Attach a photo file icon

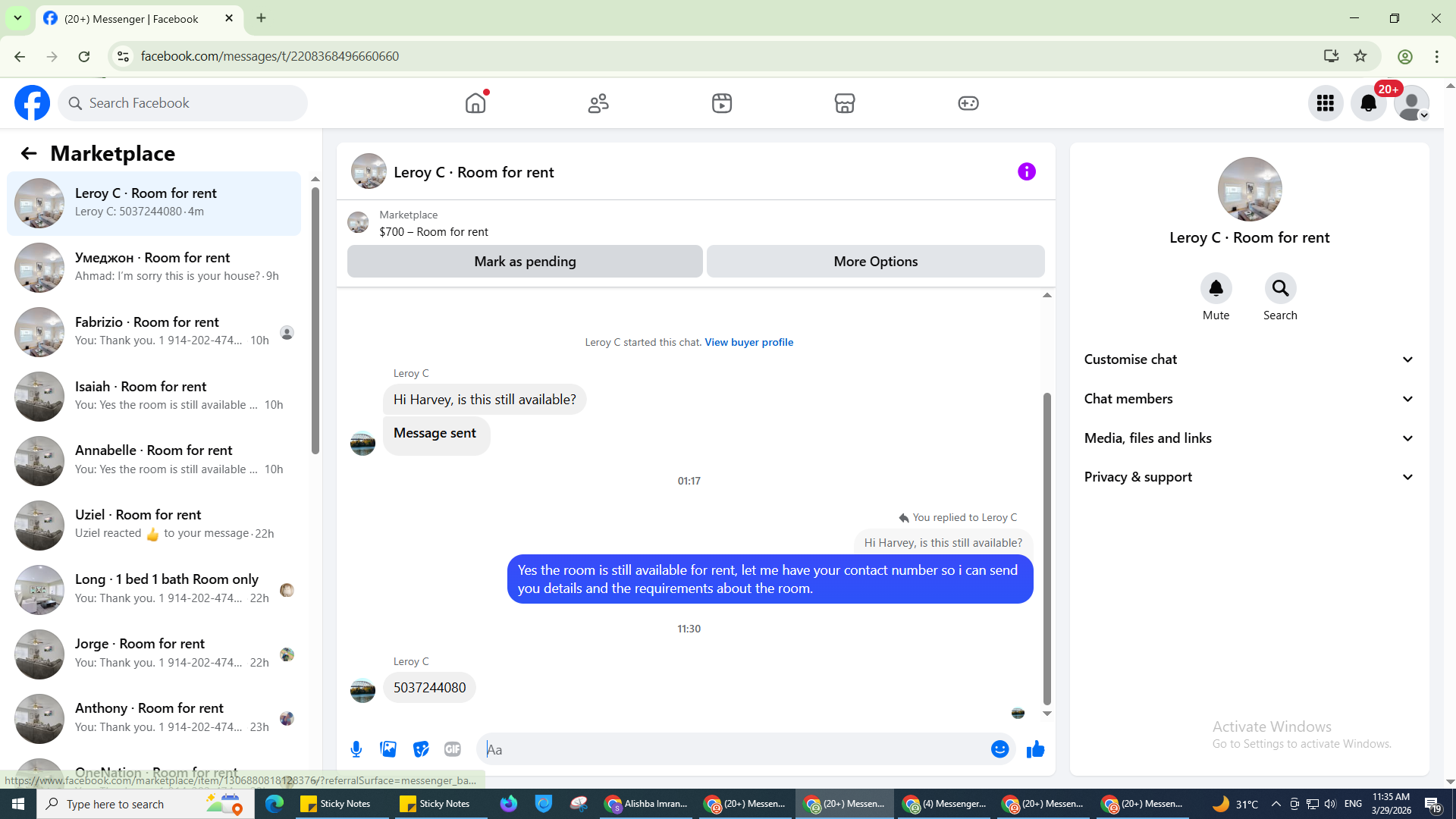pos(388,750)
